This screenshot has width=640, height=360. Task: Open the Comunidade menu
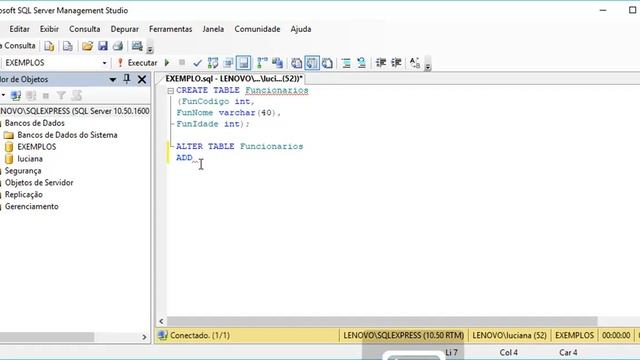tap(257, 29)
